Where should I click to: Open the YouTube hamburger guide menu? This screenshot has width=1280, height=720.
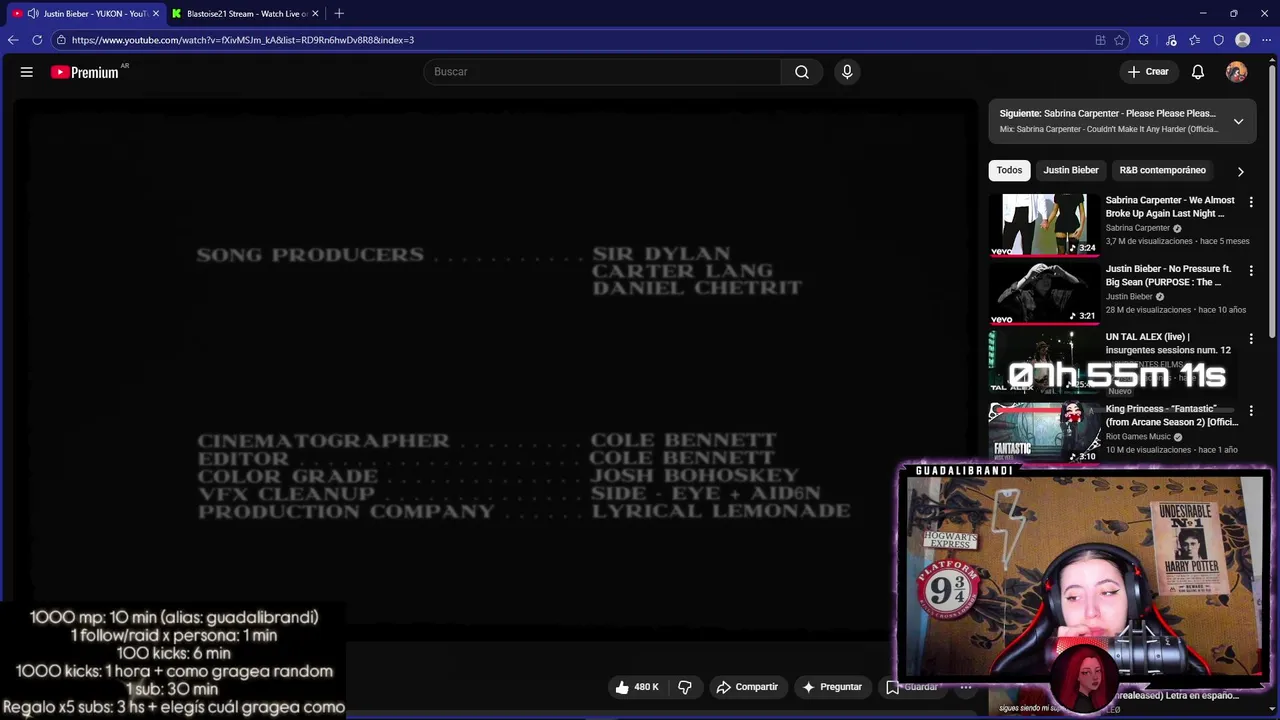pos(27,72)
